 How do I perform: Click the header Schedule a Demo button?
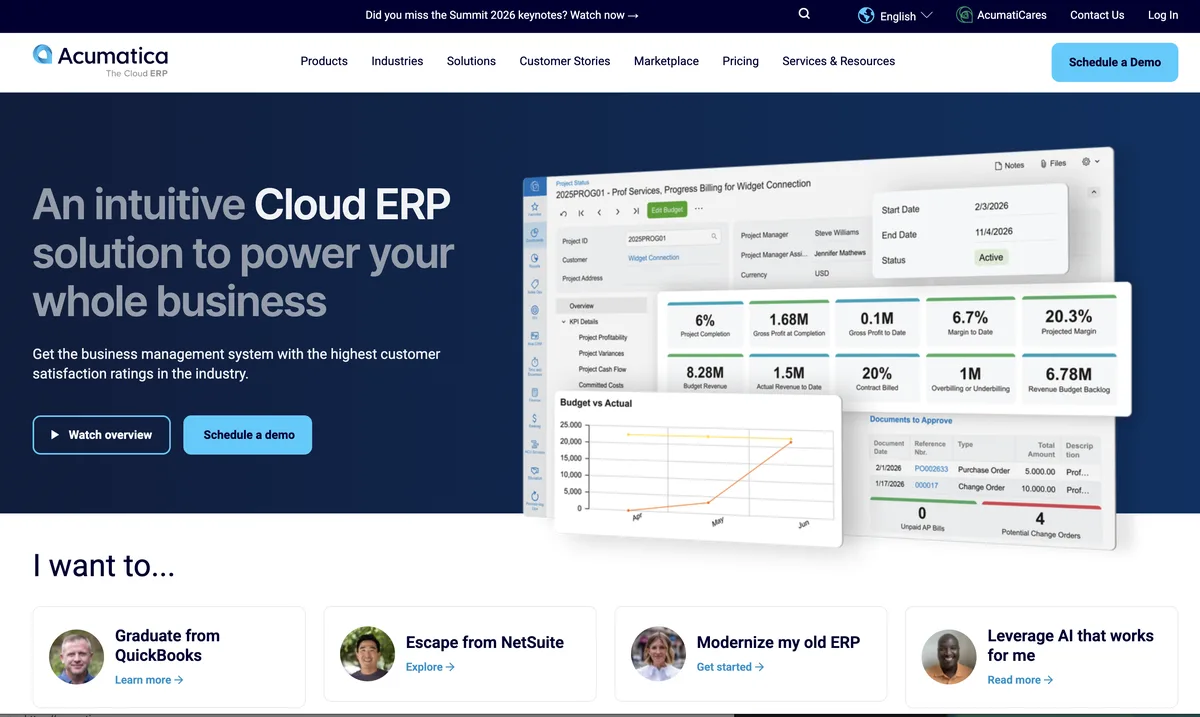pyautogui.click(x=1115, y=62)
